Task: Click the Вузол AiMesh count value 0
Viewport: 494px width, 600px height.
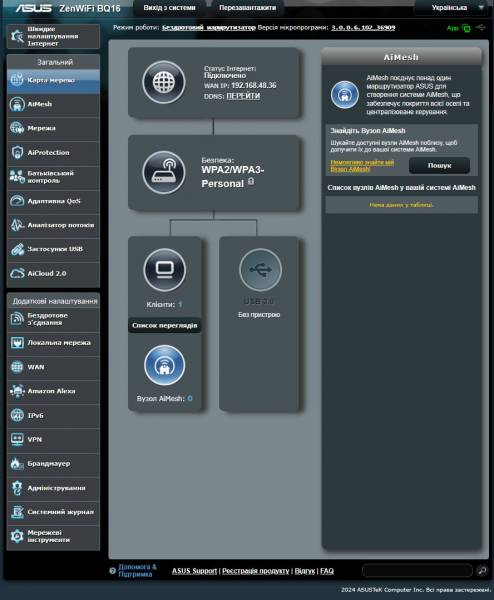Action: (x=190, y=398)
